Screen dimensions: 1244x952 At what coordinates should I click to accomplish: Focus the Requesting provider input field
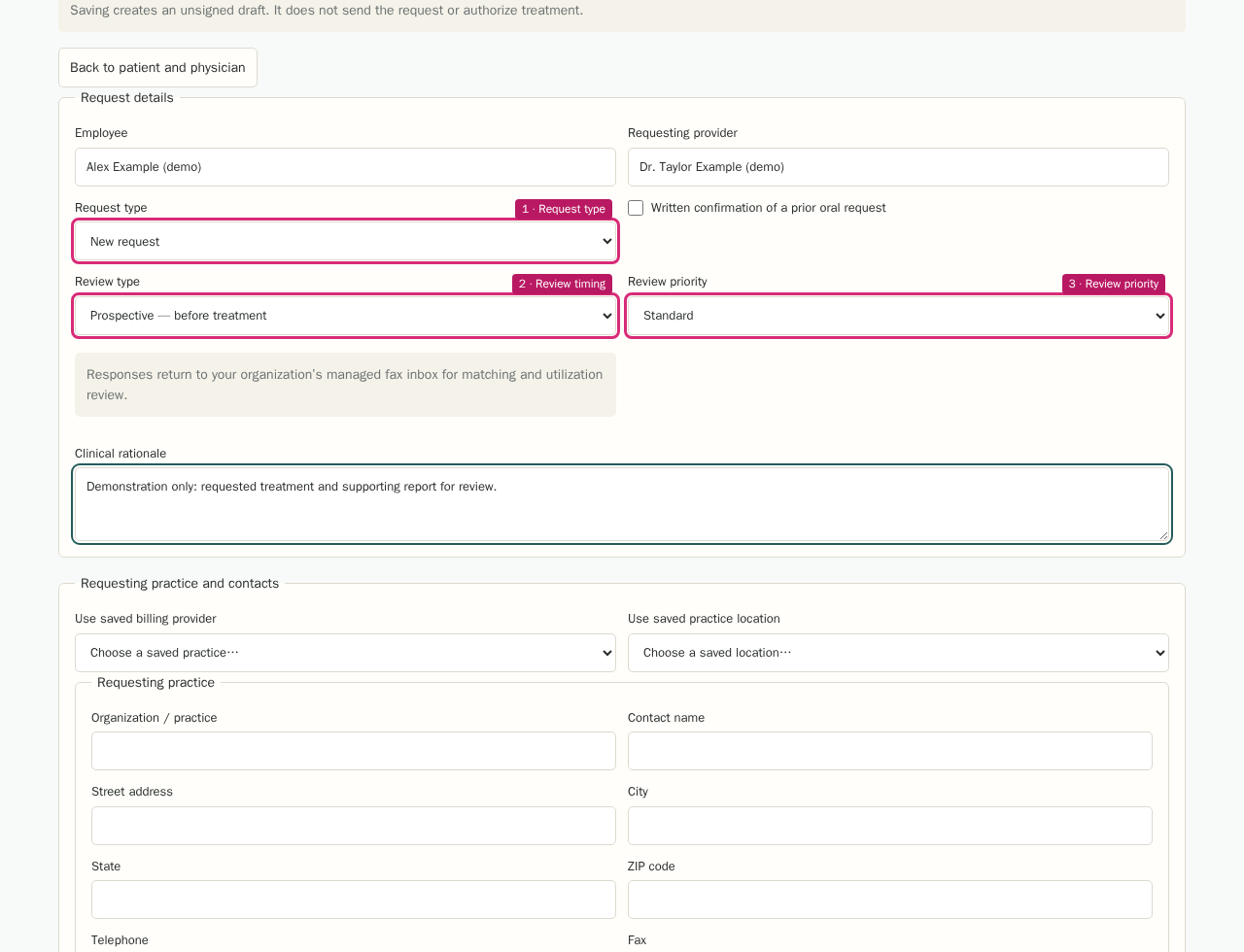(898, 167)
